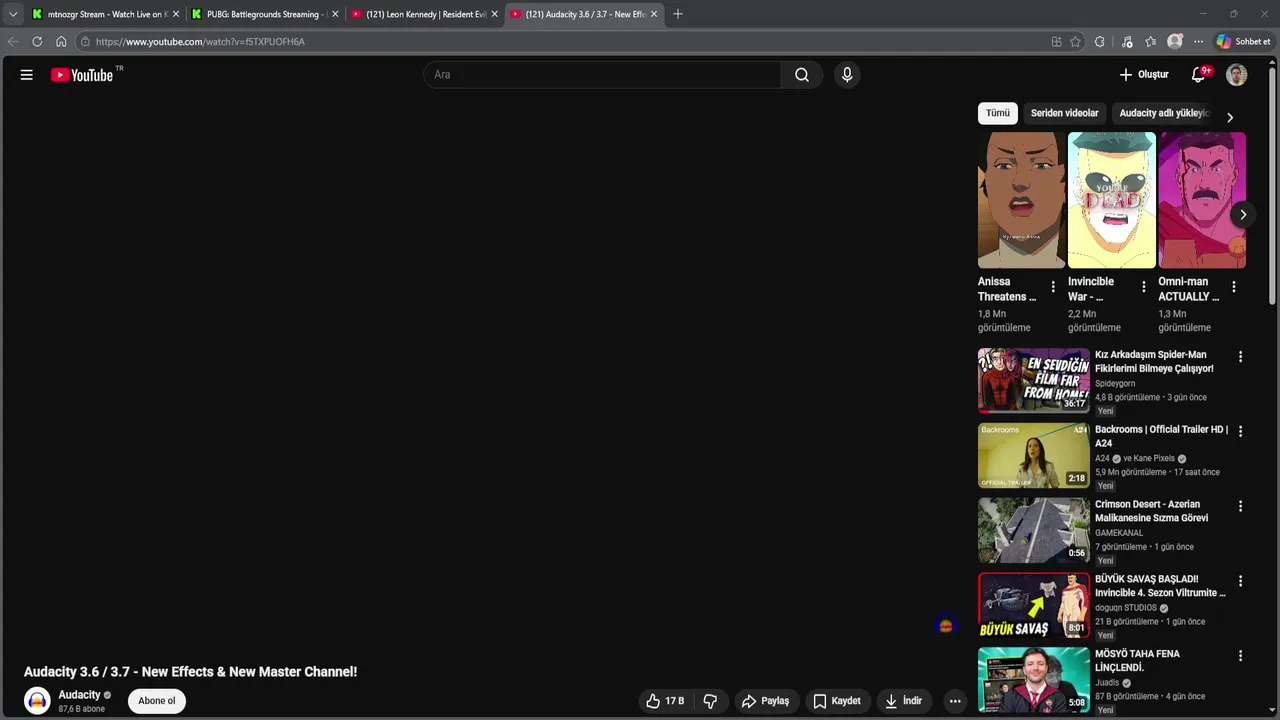The width and height of the screenshot is (1280, 720).
Task: Open options for Crimson Desert video
Action: [1241, 507]
